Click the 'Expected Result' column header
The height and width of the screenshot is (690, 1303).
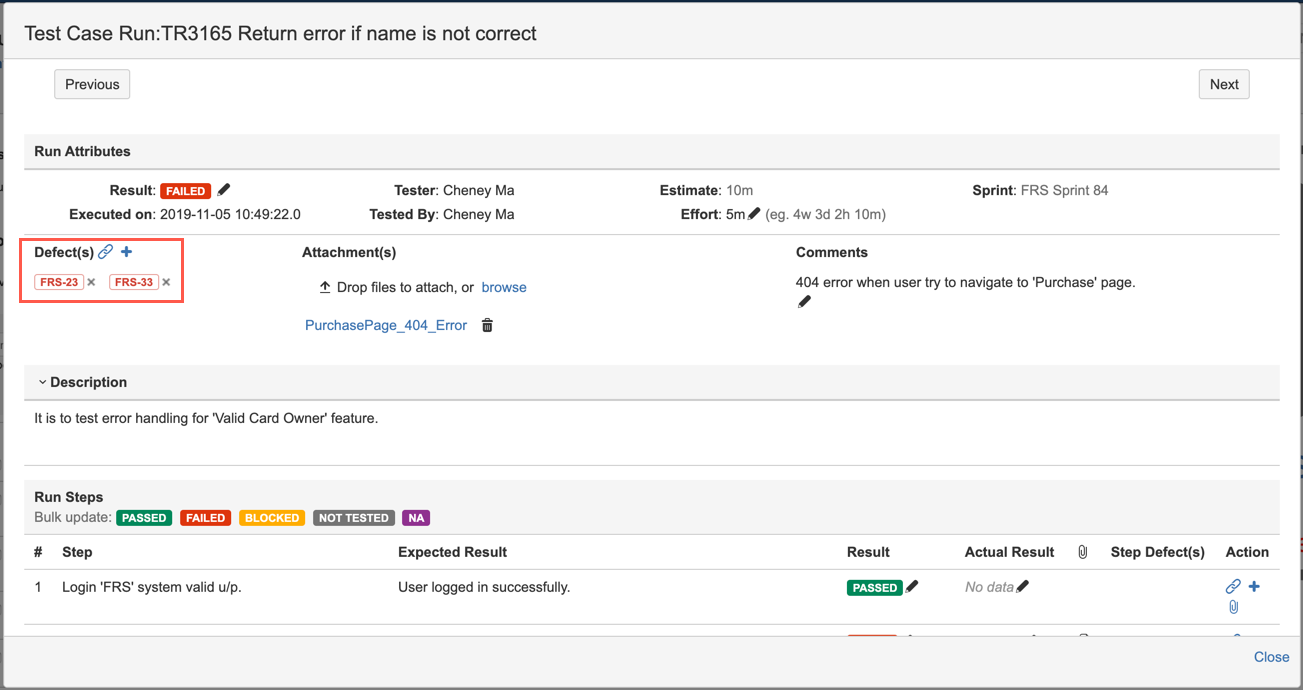pyautogui.click(x=452, y=552)
